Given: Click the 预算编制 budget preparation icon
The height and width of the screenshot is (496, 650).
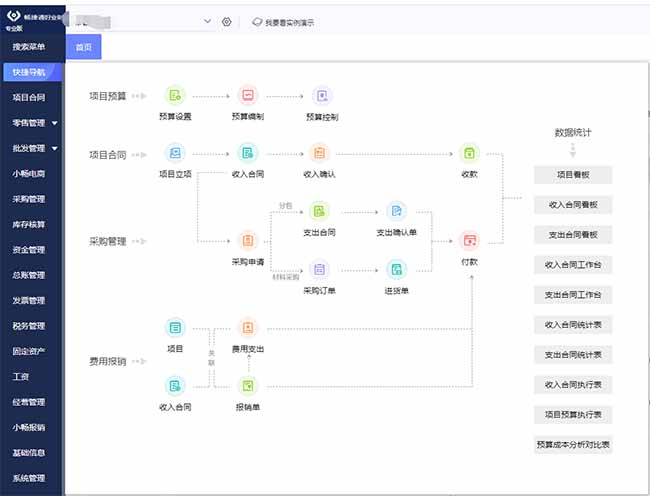Looking at the screenshot, I should point(247,96).
